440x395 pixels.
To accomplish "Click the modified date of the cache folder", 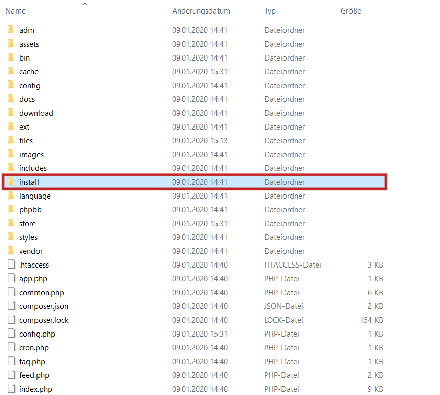I will pyautogui.click(x=200, y=72).
